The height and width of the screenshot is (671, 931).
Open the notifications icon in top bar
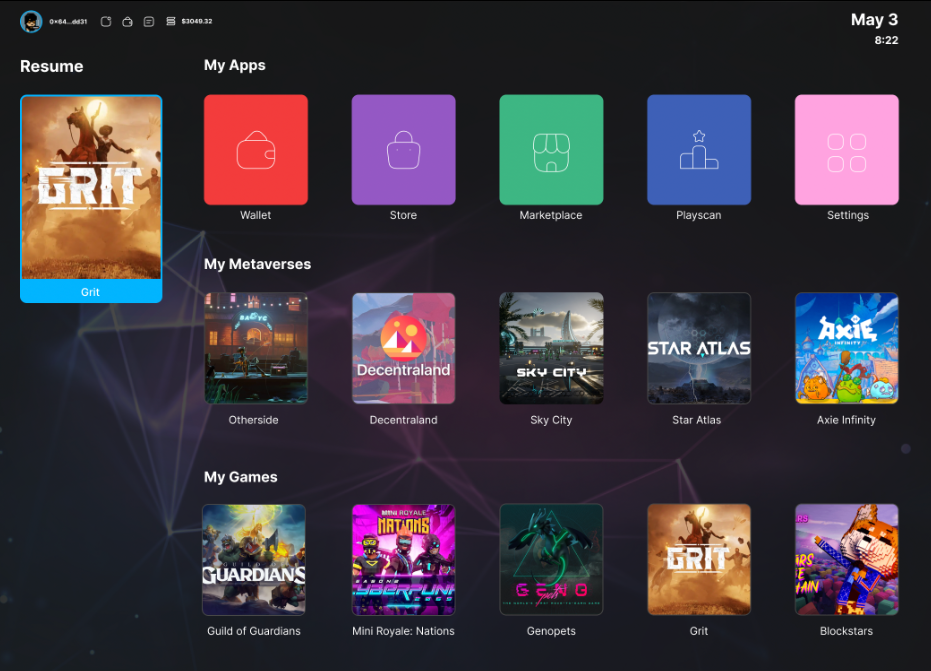(106, 21)
